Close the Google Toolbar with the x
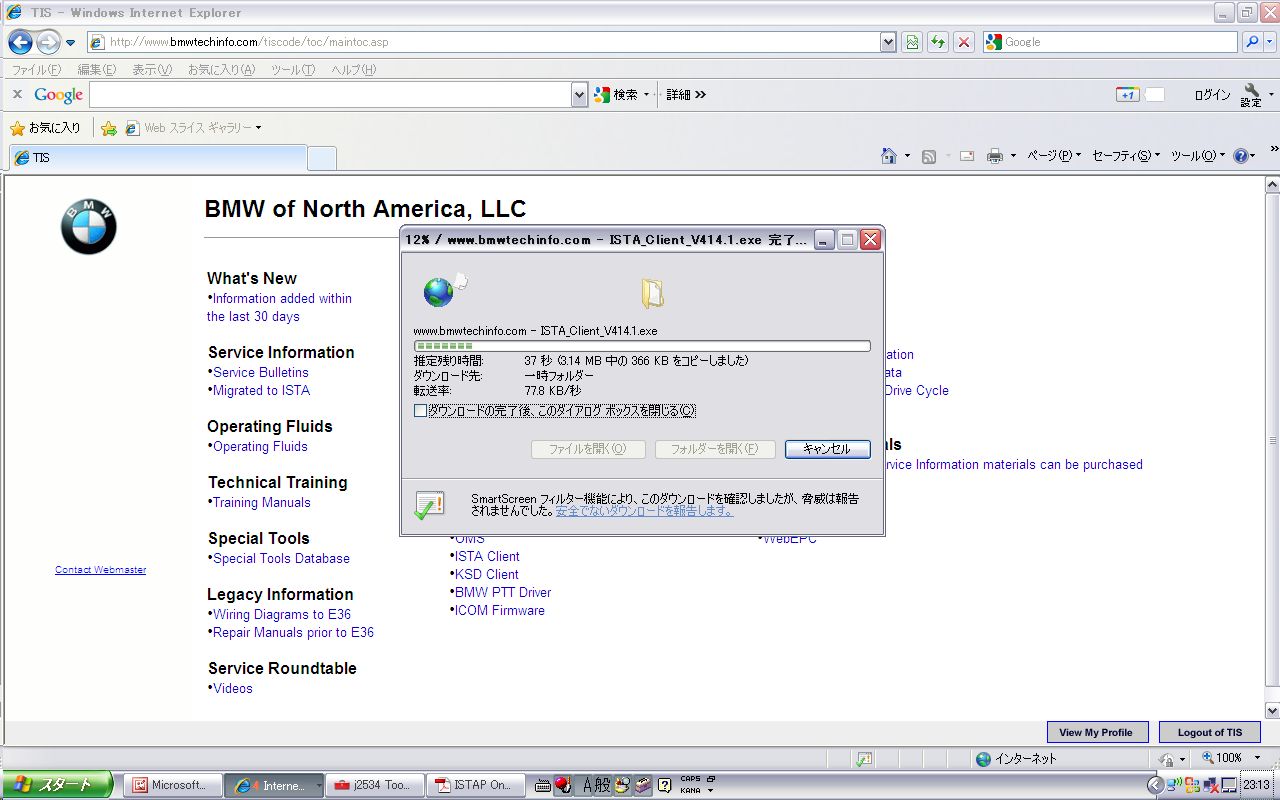 click(17, 94)
